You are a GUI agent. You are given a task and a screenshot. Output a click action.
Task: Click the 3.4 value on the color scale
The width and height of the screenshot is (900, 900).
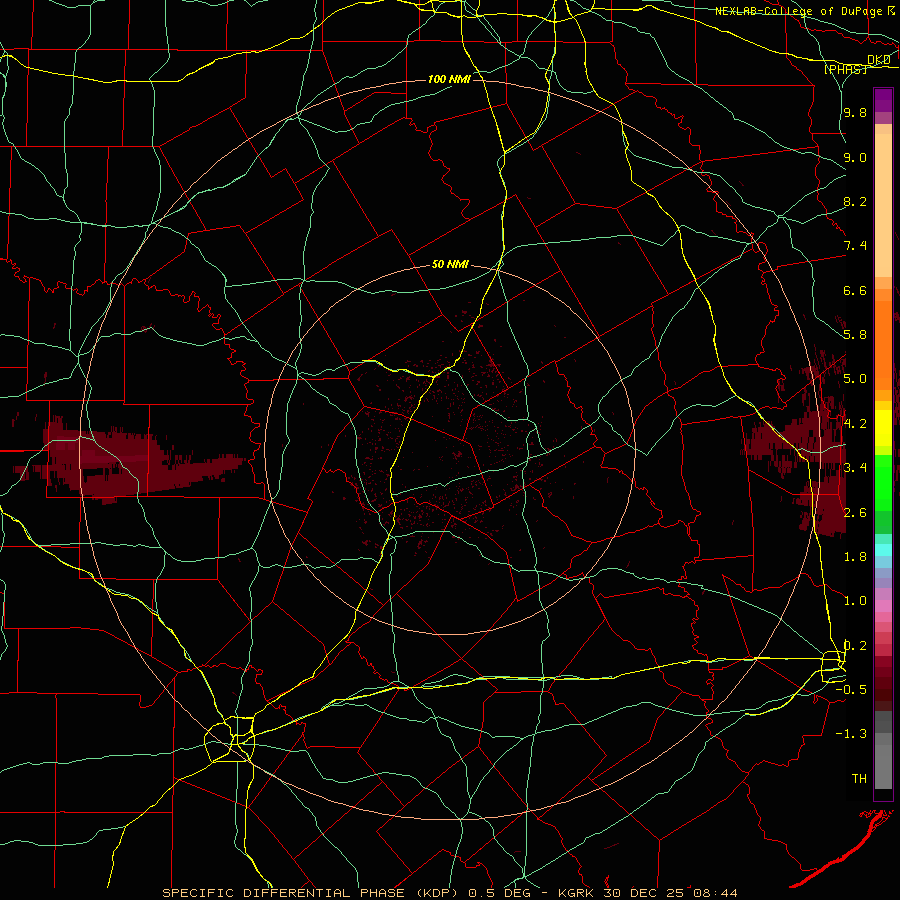tap(855, 467)
